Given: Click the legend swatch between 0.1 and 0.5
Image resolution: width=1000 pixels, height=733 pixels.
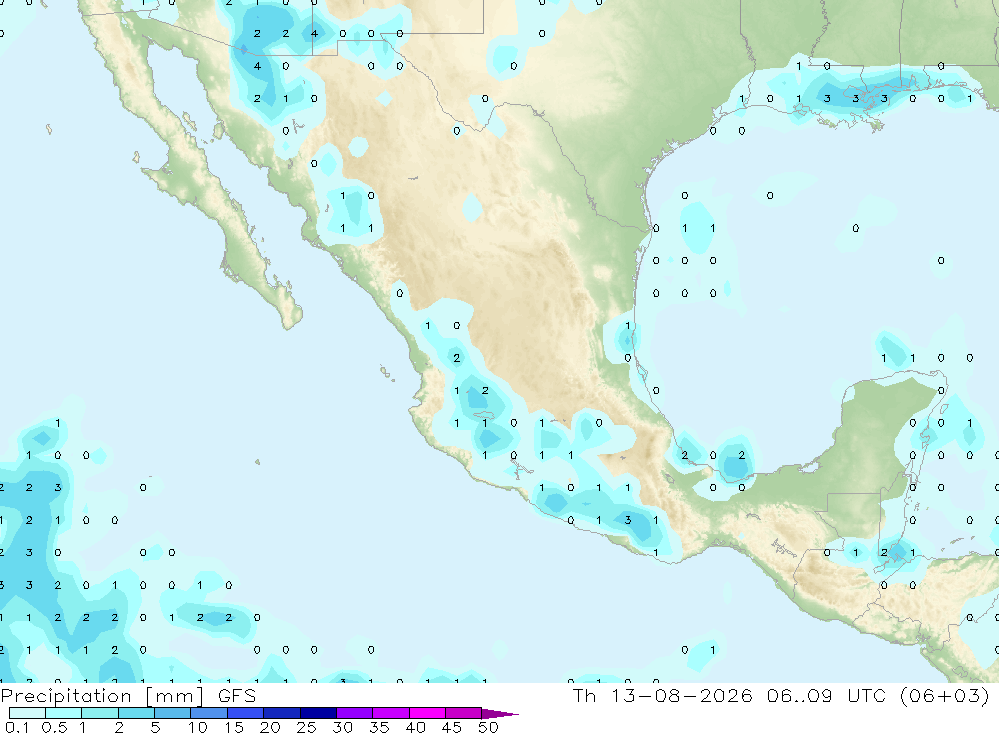Looking at the screenshot, I should point(27,713).
